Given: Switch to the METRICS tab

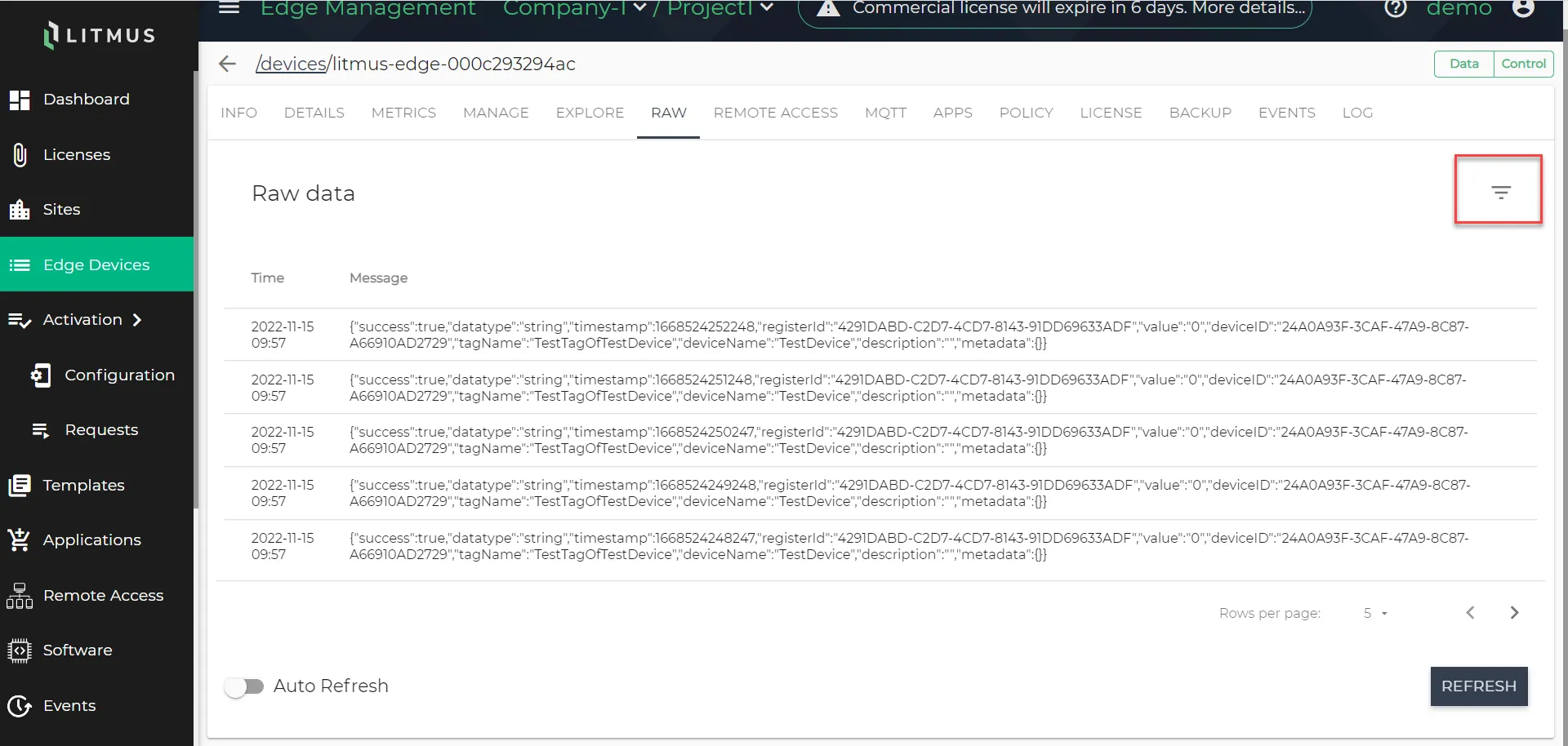Looking at the screenshot, I should (x=403, y=113).
